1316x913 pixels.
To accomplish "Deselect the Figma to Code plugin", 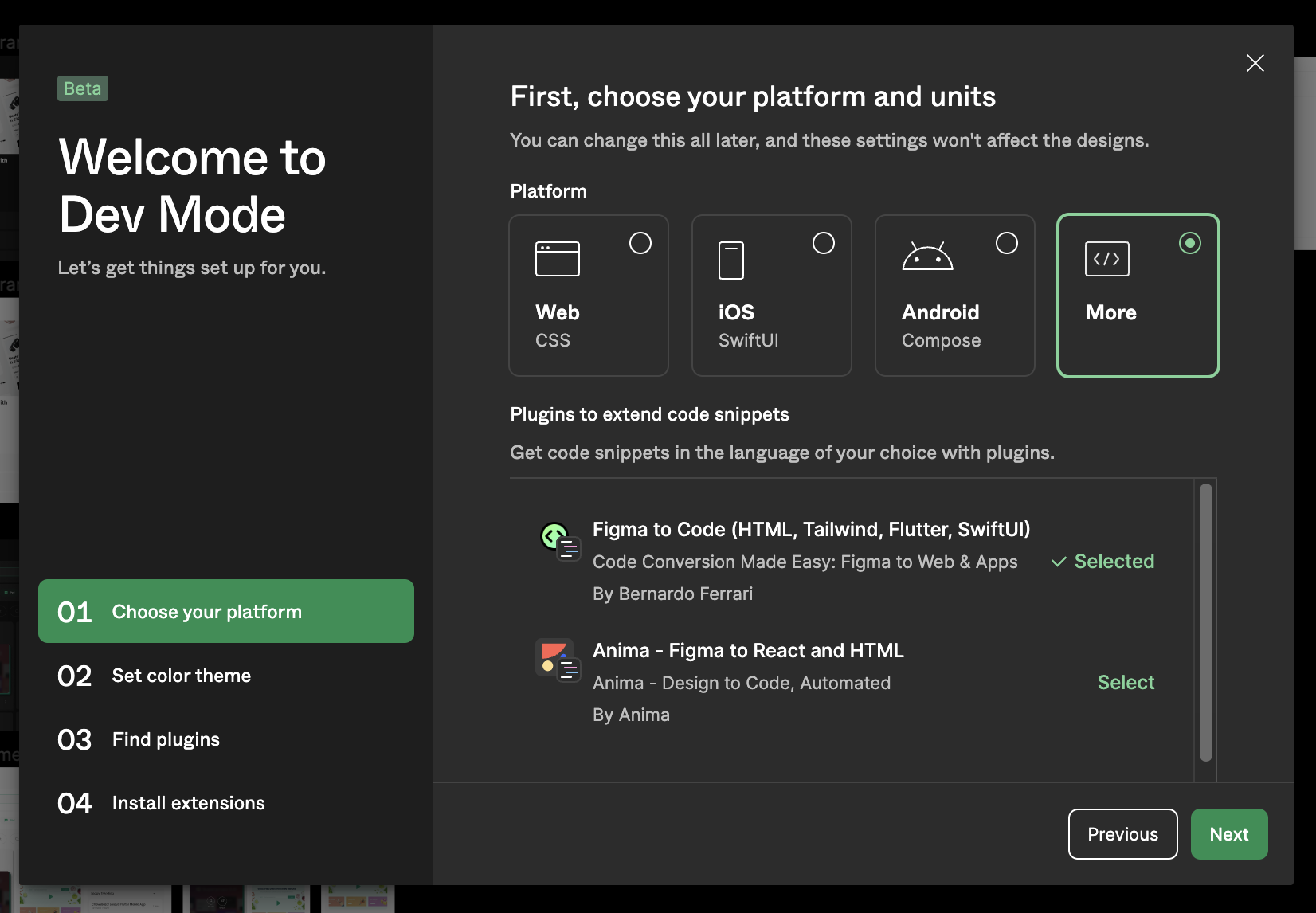I will pyautogui.click(x=1113, y=561).
